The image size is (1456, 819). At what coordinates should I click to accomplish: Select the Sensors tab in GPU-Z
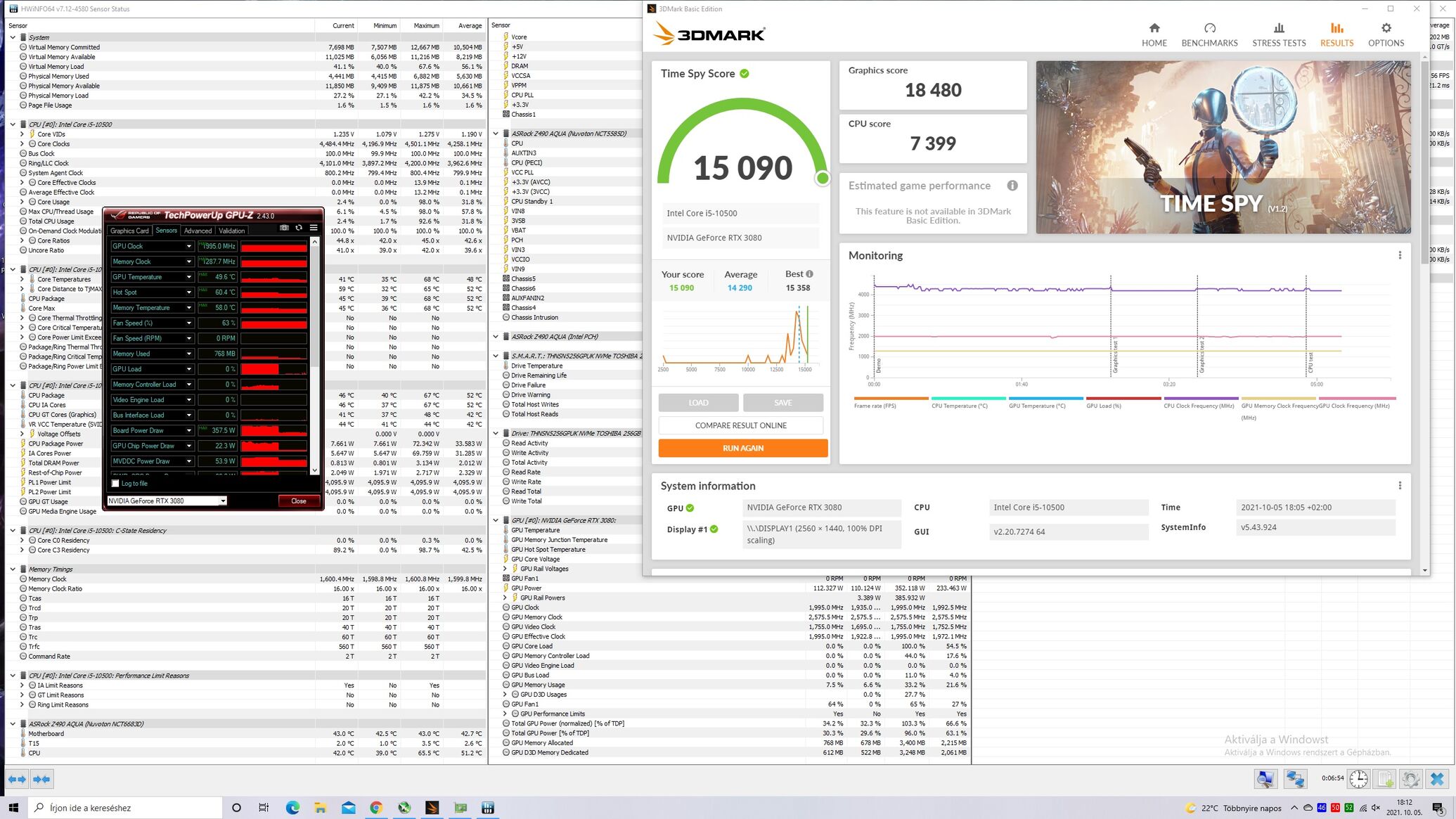tap(167, 231)
